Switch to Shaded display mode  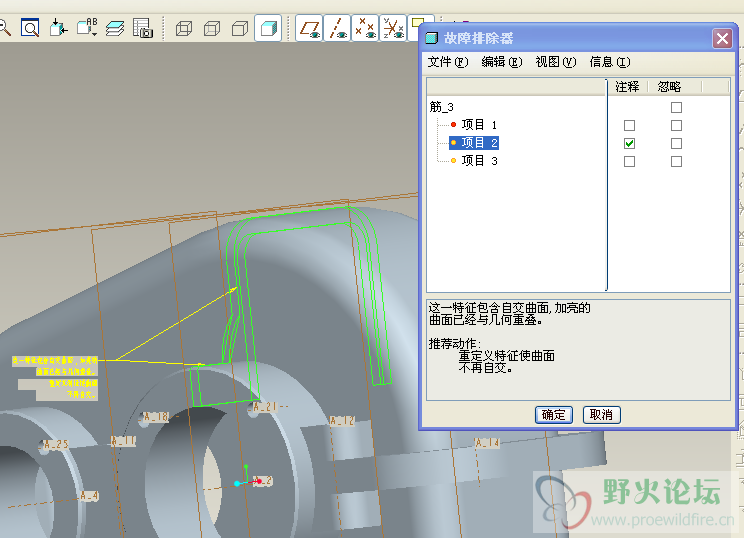click(x=269, y=28)
